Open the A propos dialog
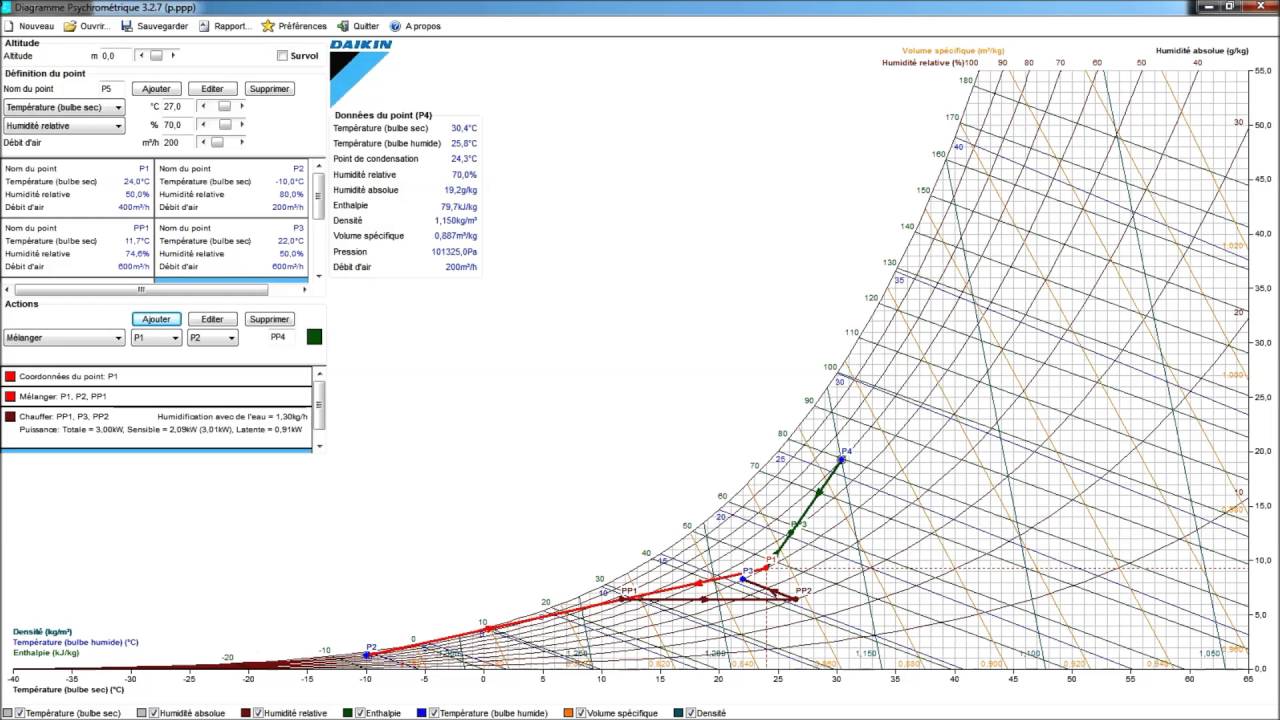 415,26
